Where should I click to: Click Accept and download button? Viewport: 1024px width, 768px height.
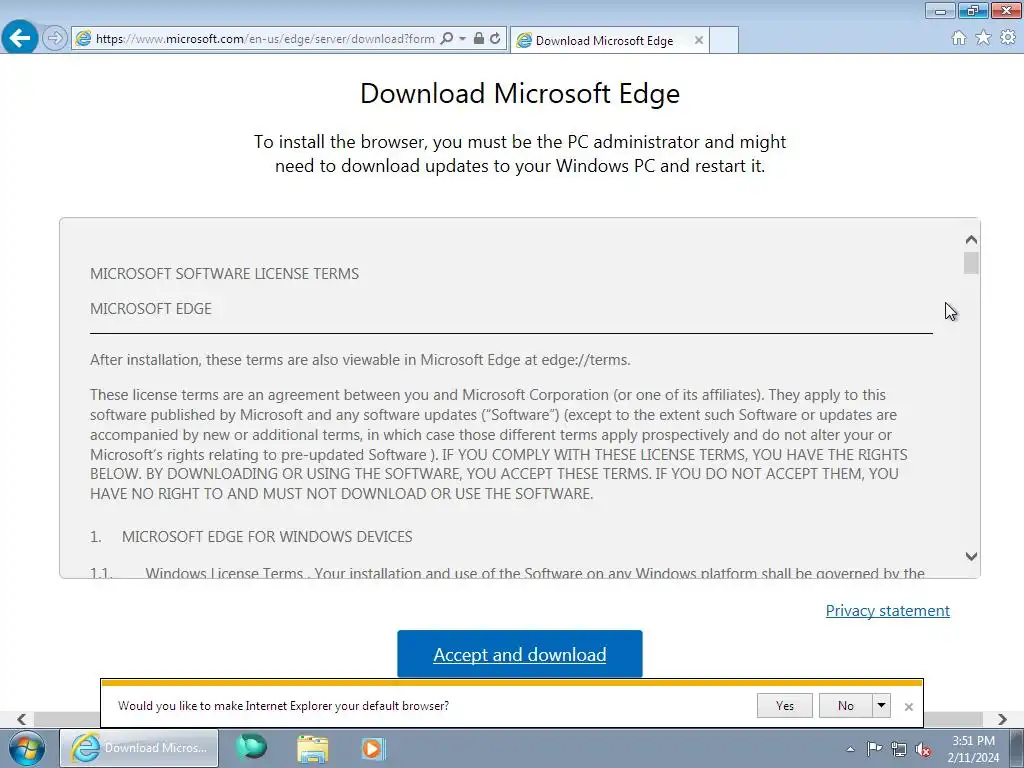coord(520,654)
